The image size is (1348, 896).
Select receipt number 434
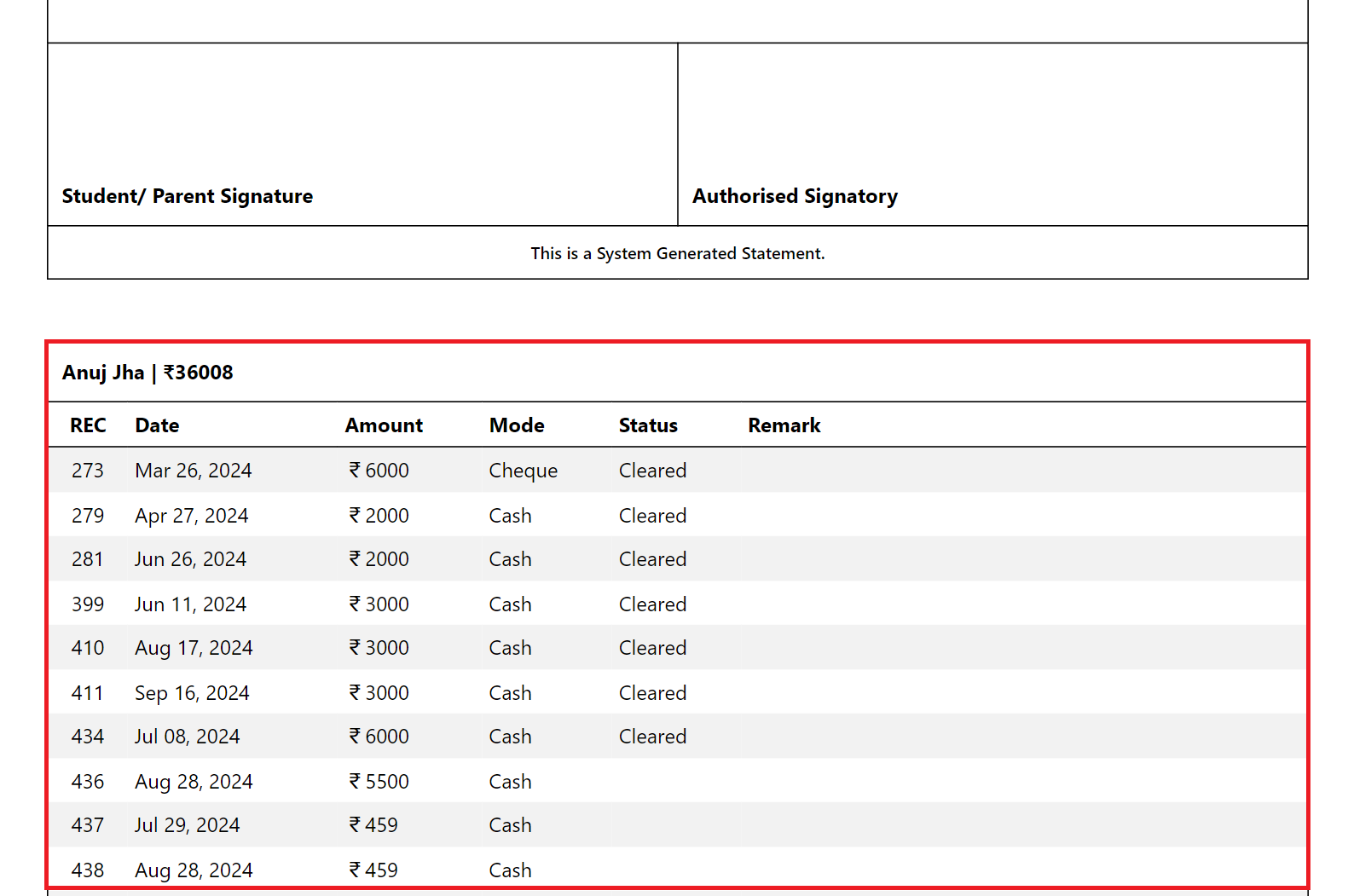point(88,737)
